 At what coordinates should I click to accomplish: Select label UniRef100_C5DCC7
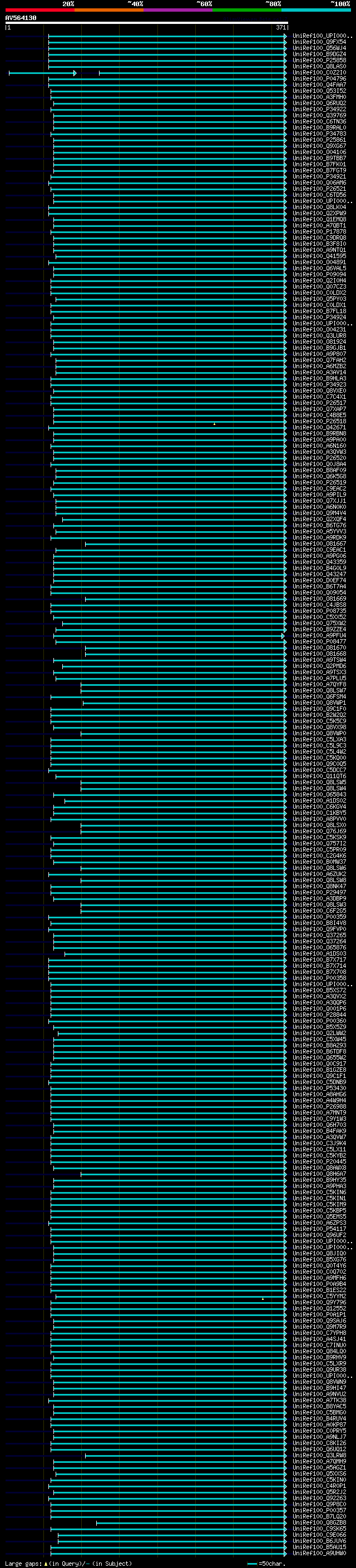pyautogui.click(x=319, y=770)
